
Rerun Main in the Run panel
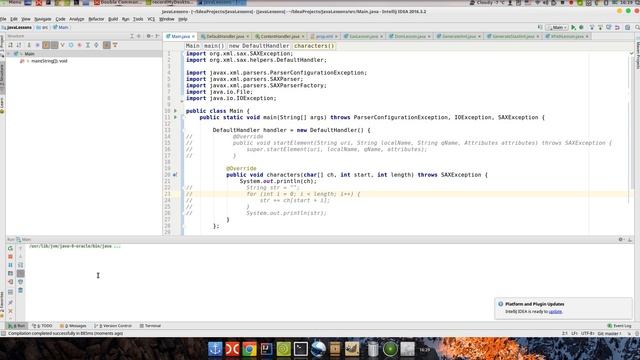(x=11, y=248)
